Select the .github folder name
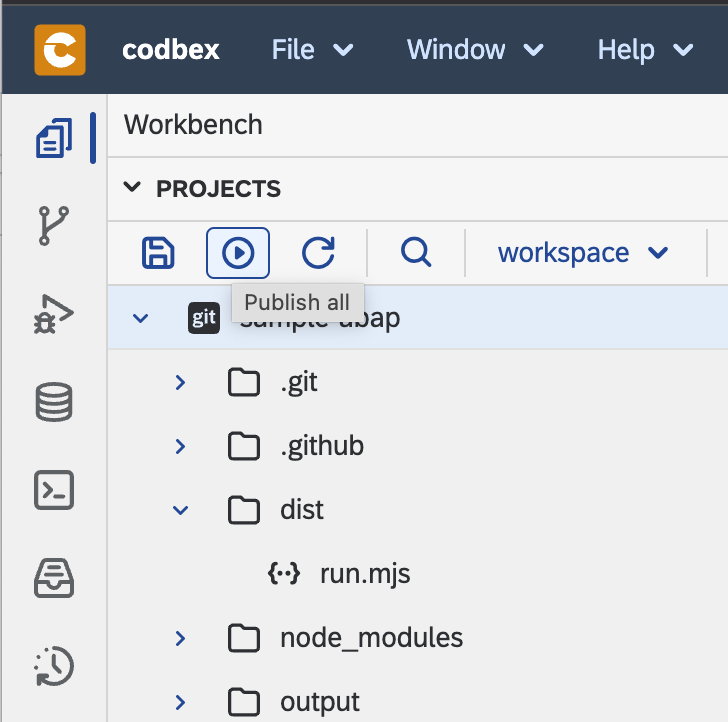This screenshot has height=722, width=728. click(x=322, y=447)
